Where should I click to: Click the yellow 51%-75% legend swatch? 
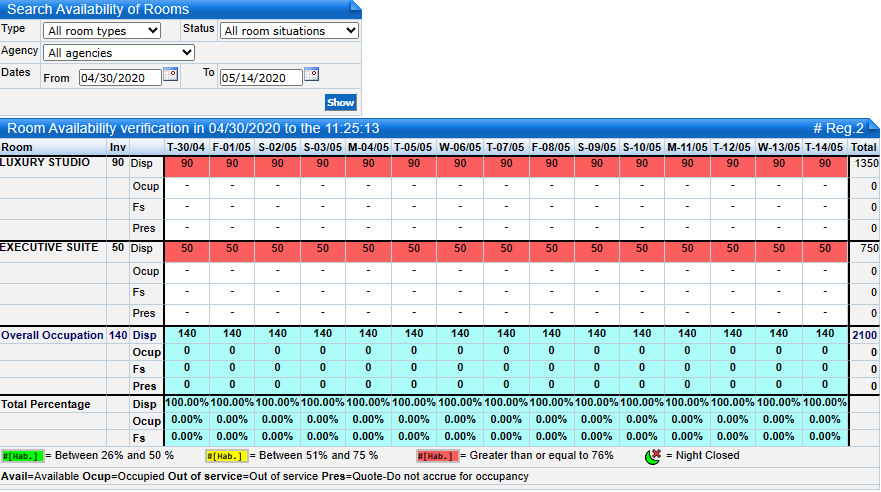[x=226, y=456]
